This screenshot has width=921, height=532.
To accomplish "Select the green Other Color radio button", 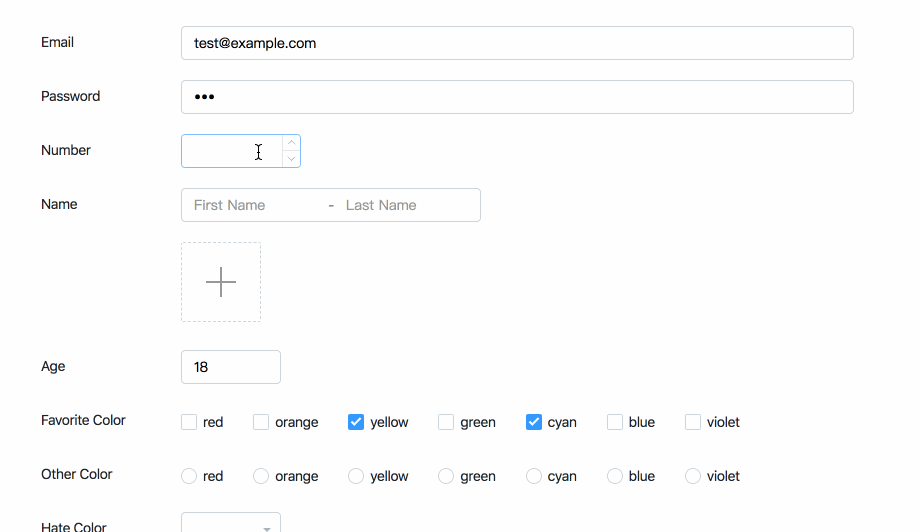I will click(446, 476).
